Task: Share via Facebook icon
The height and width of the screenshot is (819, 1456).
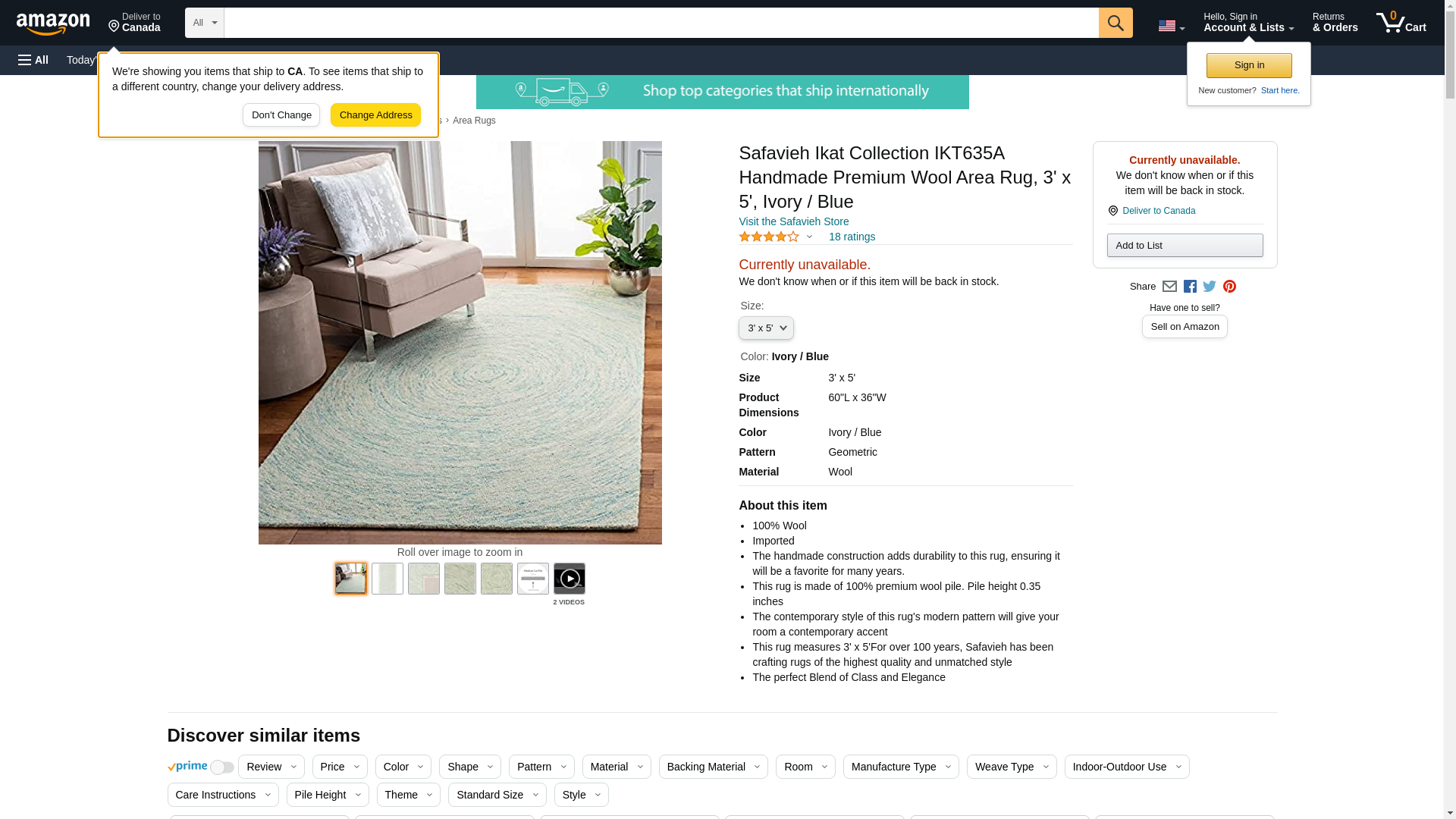Action: point(1190,287)
